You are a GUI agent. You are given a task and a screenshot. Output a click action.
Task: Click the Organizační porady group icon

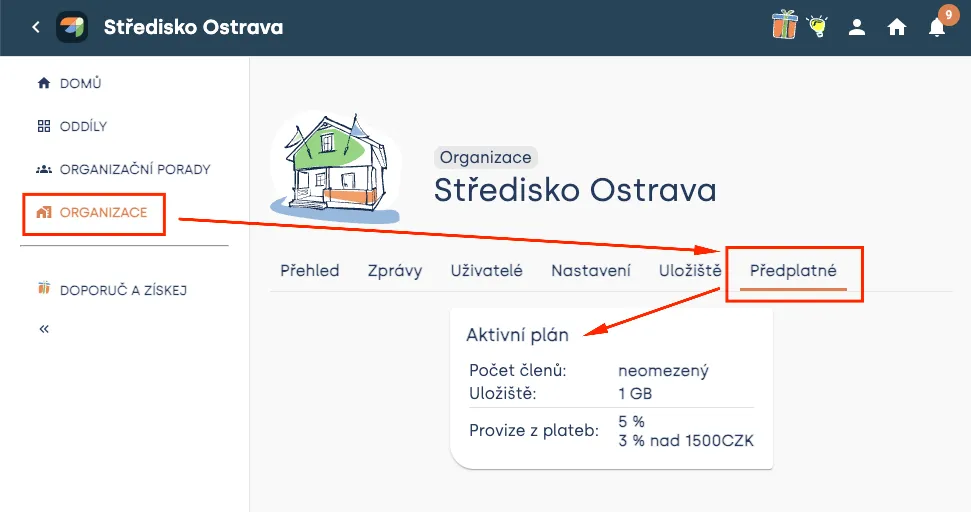coord(44,169)
